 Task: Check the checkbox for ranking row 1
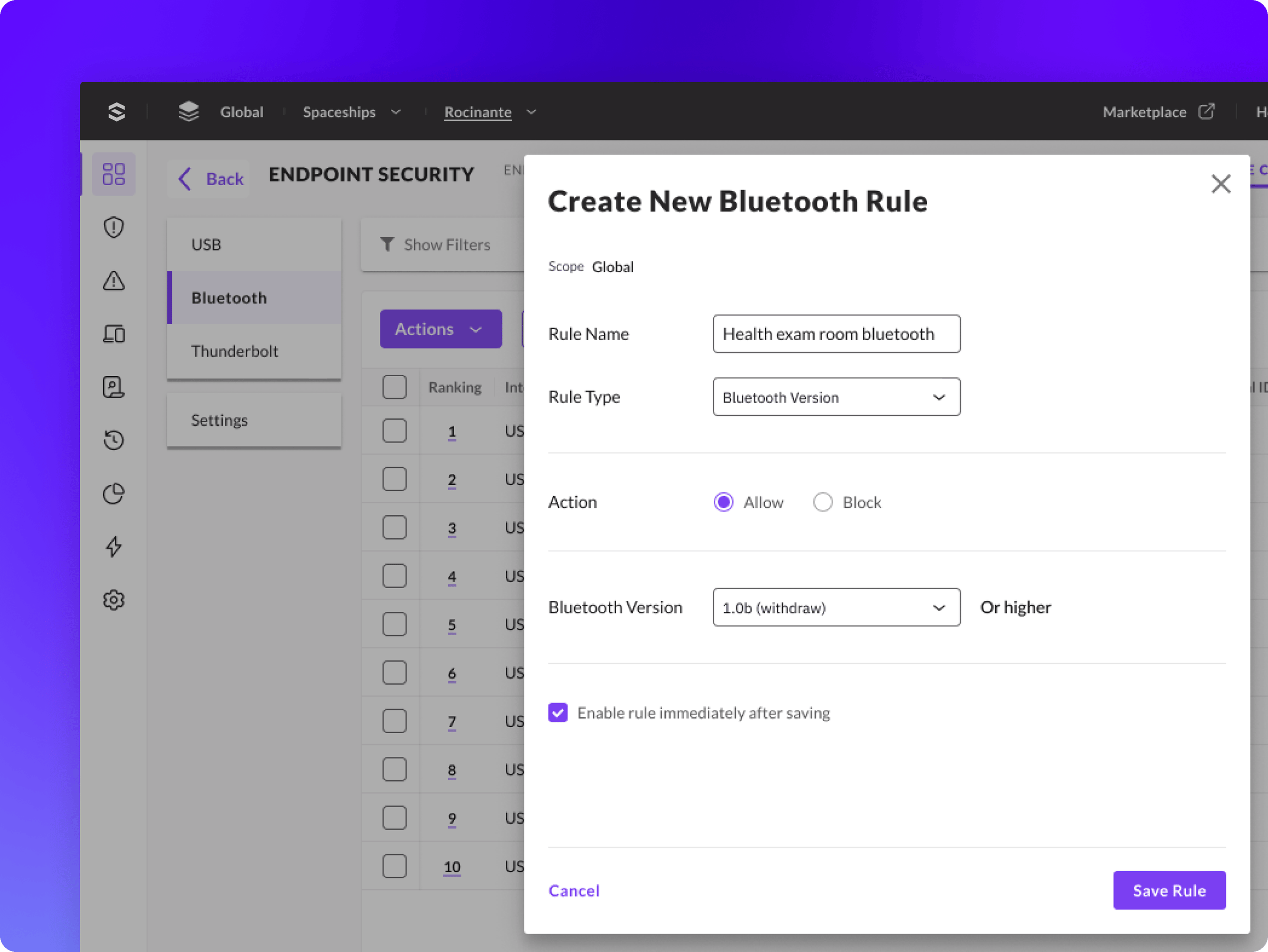394,431
